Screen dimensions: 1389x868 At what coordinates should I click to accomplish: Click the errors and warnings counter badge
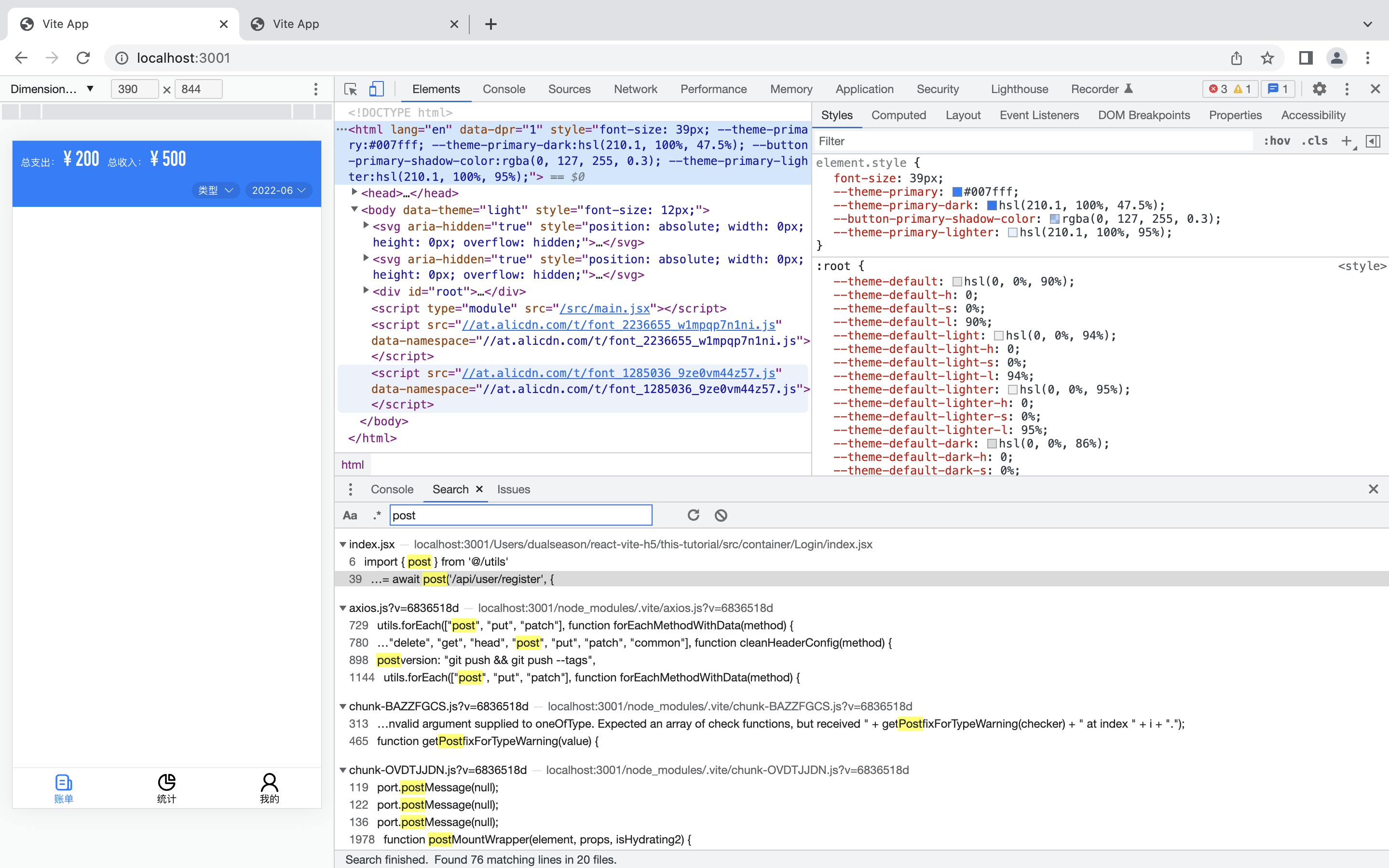tap(1229, 89)
